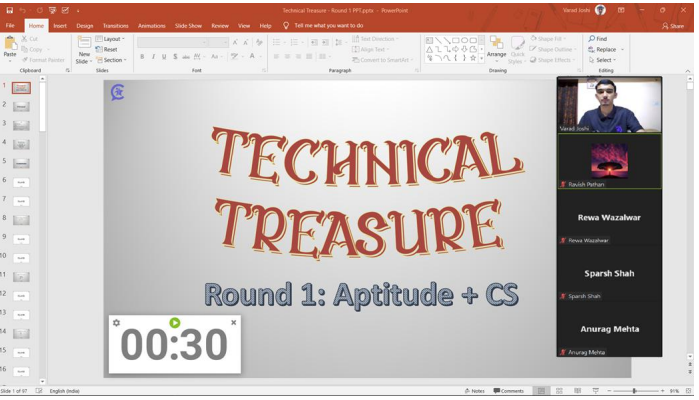Expand the Section dropdown
699x400 pixels.
112,60
